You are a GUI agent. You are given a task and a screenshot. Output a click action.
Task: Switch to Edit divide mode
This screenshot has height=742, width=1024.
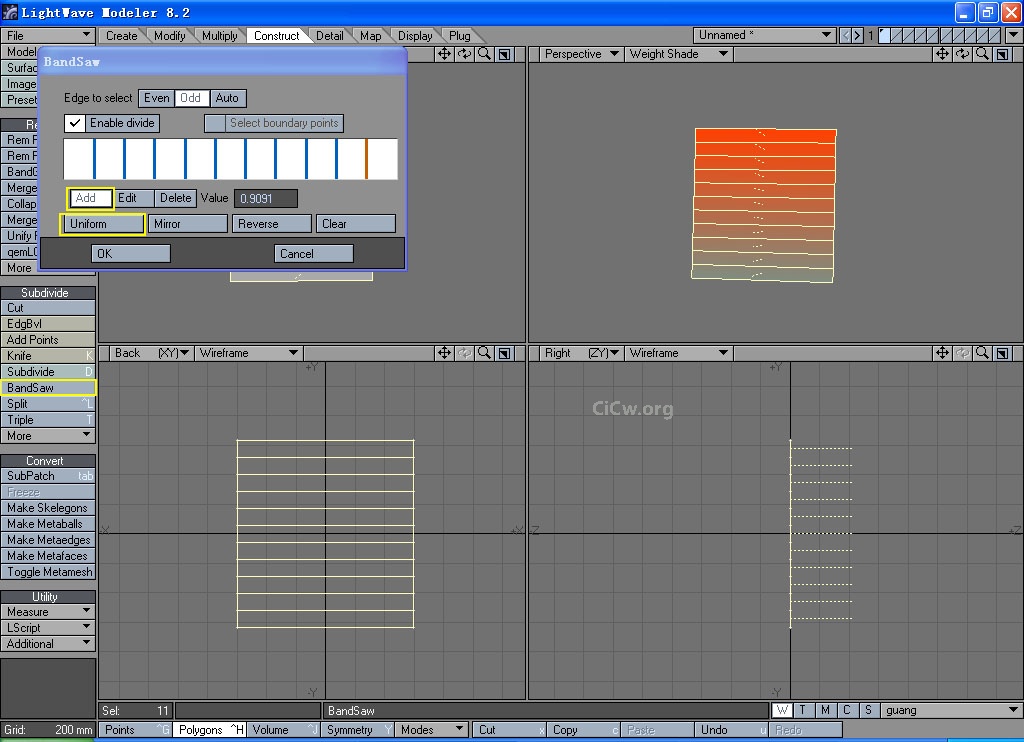click(x=133, y=198)
